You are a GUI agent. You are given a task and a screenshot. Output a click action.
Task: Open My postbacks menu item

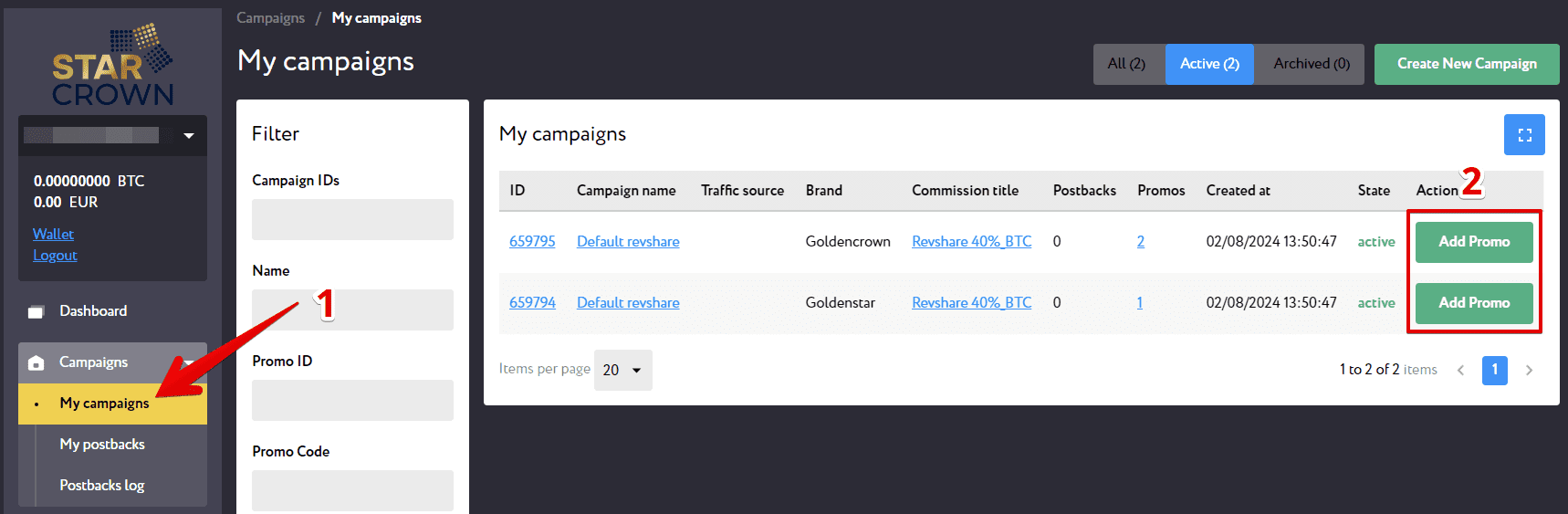click(x=102, y=445)
